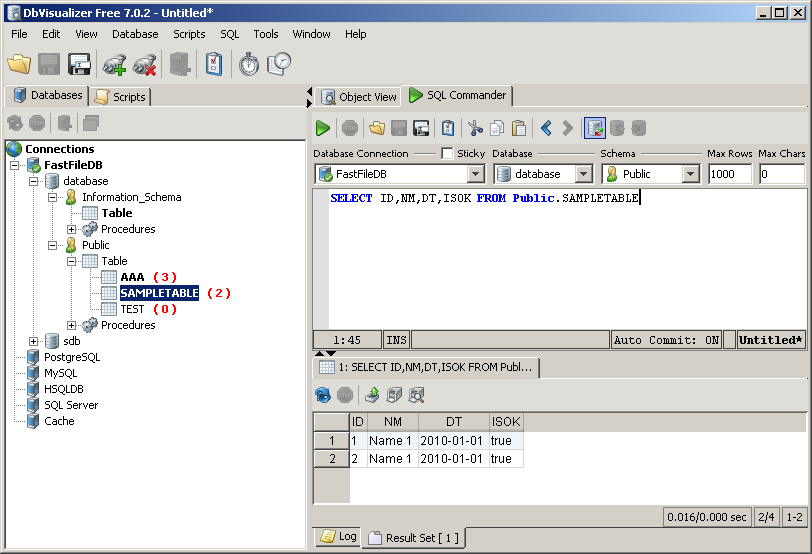Select the SQL Commander tab
Screen dimensions: 812x554
point(458,95)
